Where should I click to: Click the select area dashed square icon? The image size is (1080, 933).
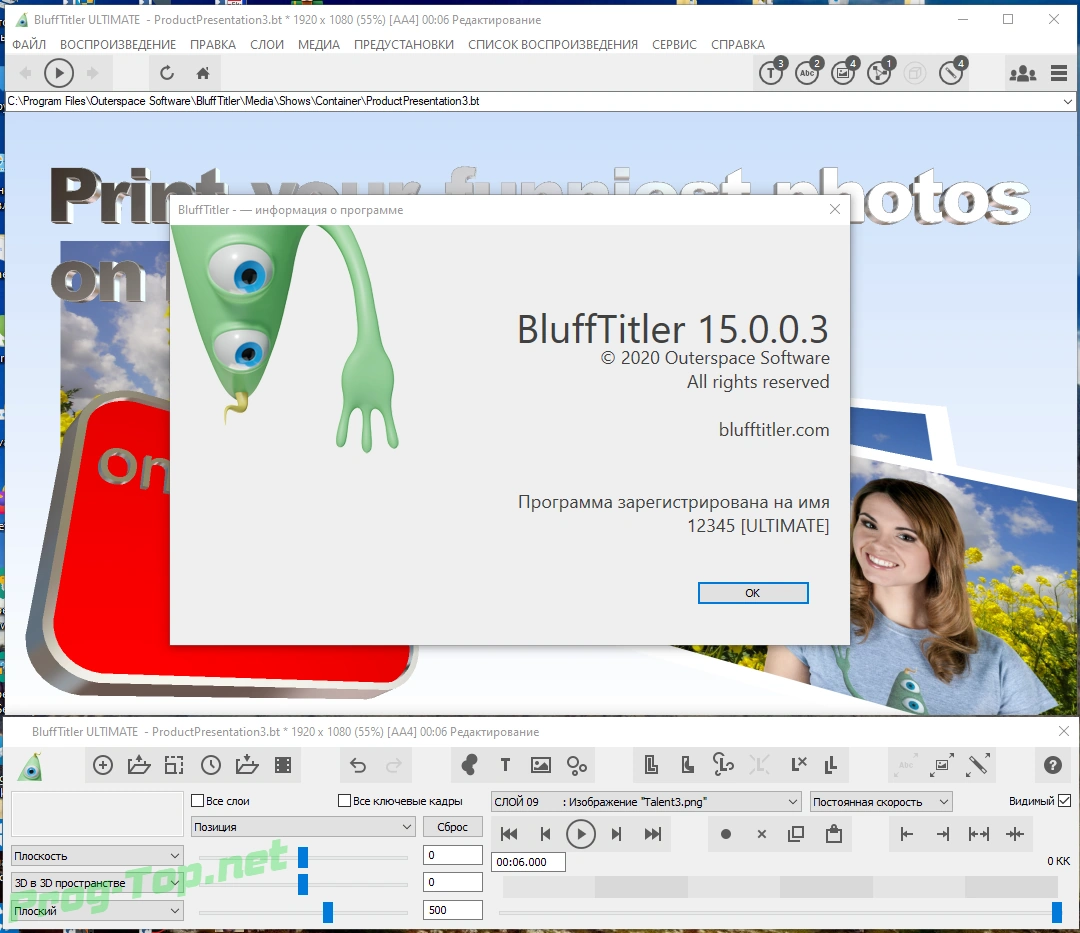point(174,765)
